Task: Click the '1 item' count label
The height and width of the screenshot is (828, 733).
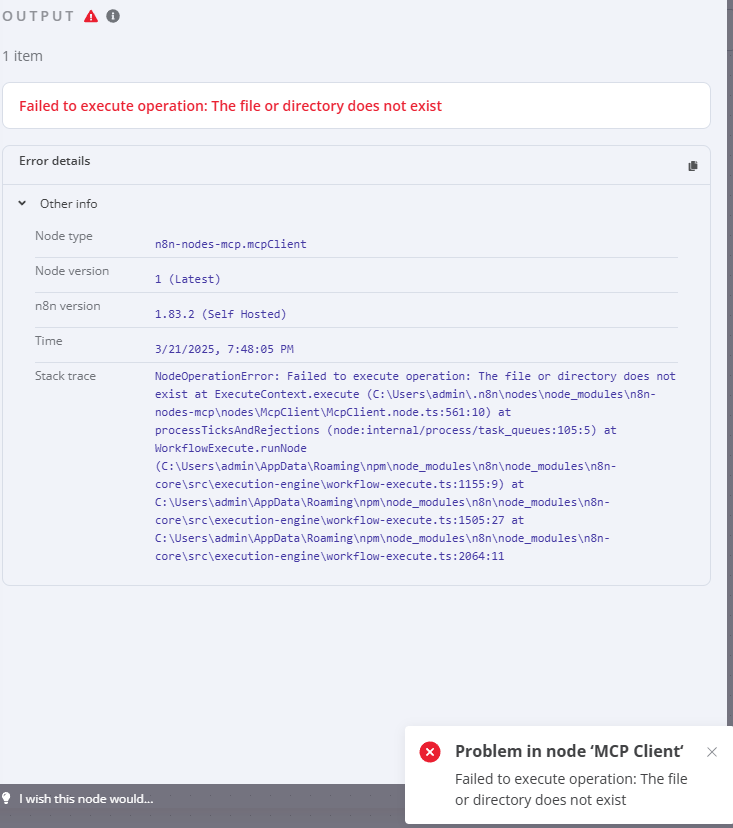Action: tap(22, 56)
